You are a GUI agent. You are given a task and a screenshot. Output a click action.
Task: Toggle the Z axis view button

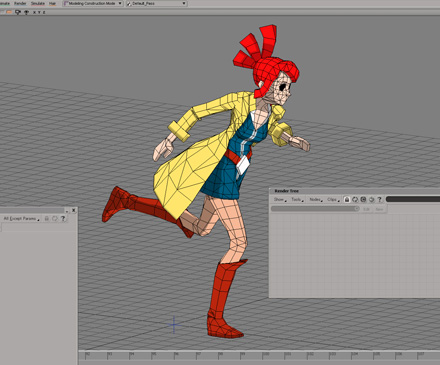[44, 12]
